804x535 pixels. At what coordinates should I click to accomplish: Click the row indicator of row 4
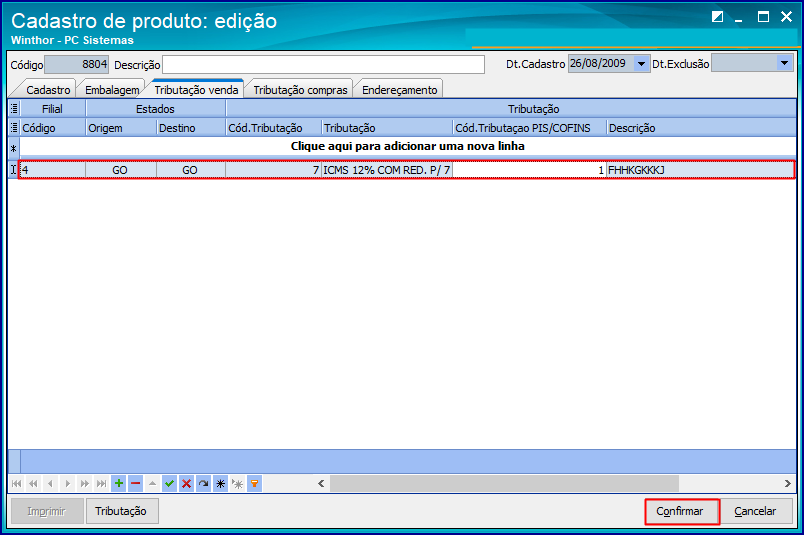[13, 170]
